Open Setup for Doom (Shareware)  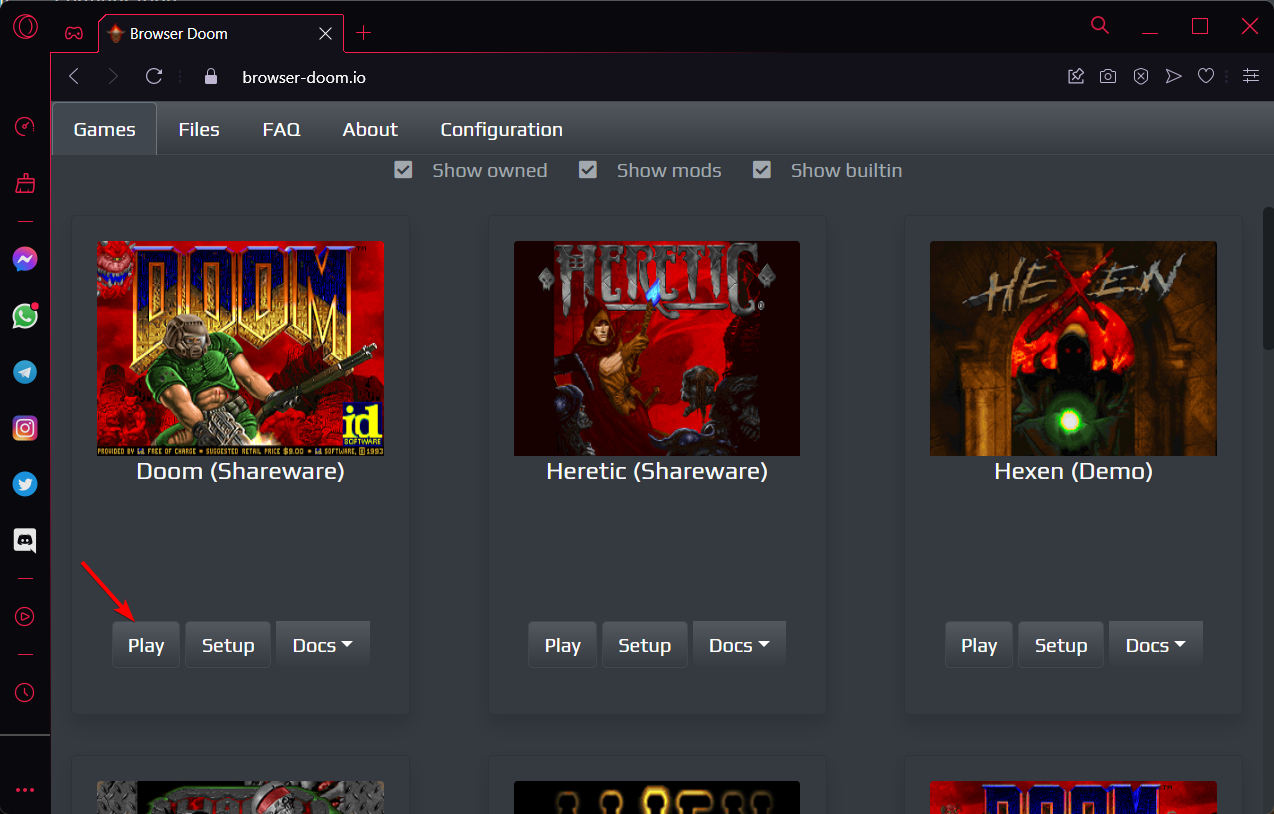228,645
